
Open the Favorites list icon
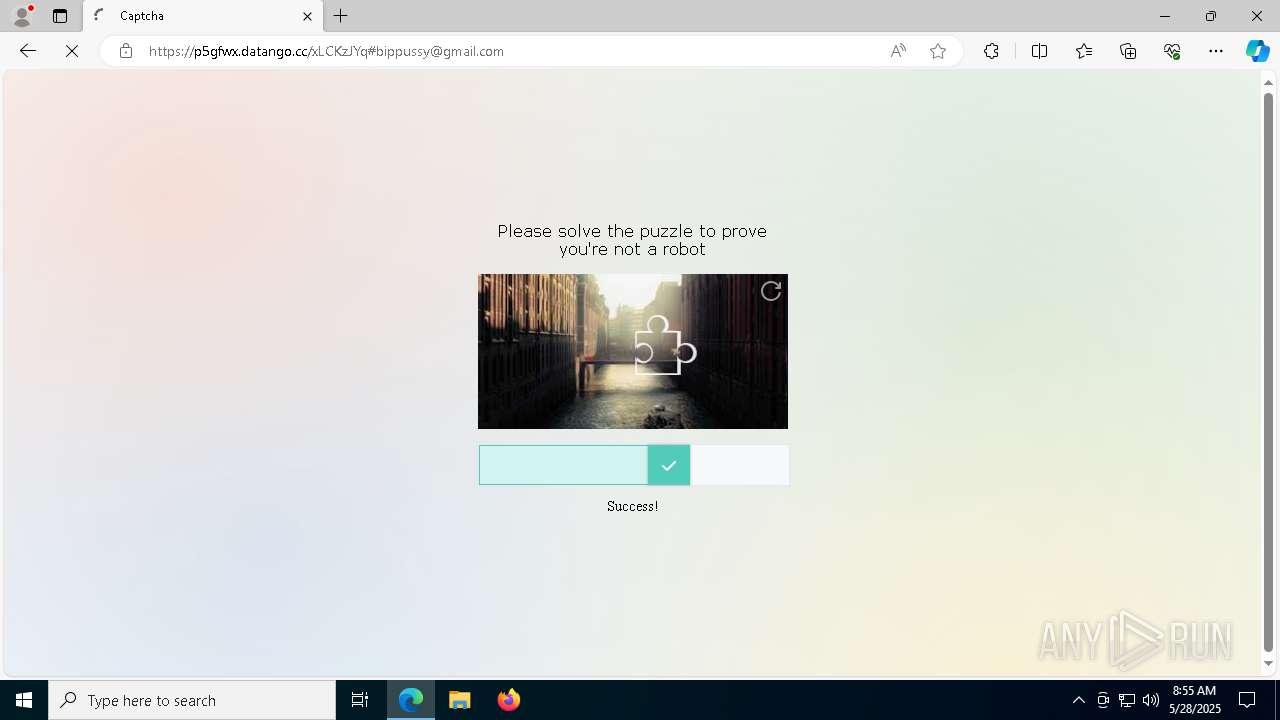pos(1084,51)
